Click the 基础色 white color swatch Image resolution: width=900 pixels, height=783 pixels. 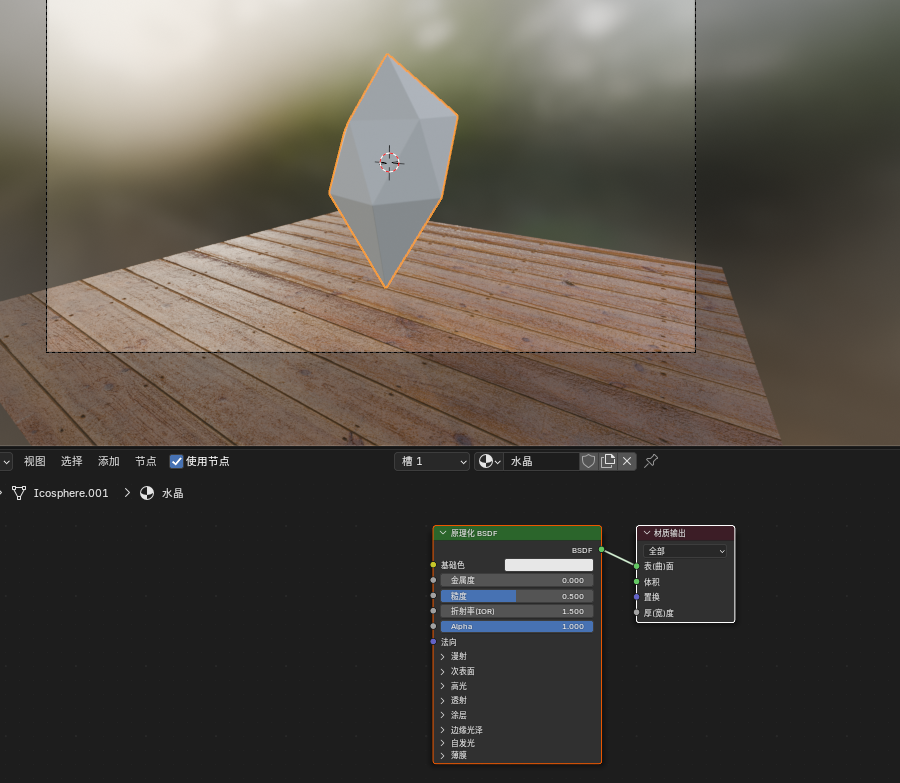pos(549,565)
